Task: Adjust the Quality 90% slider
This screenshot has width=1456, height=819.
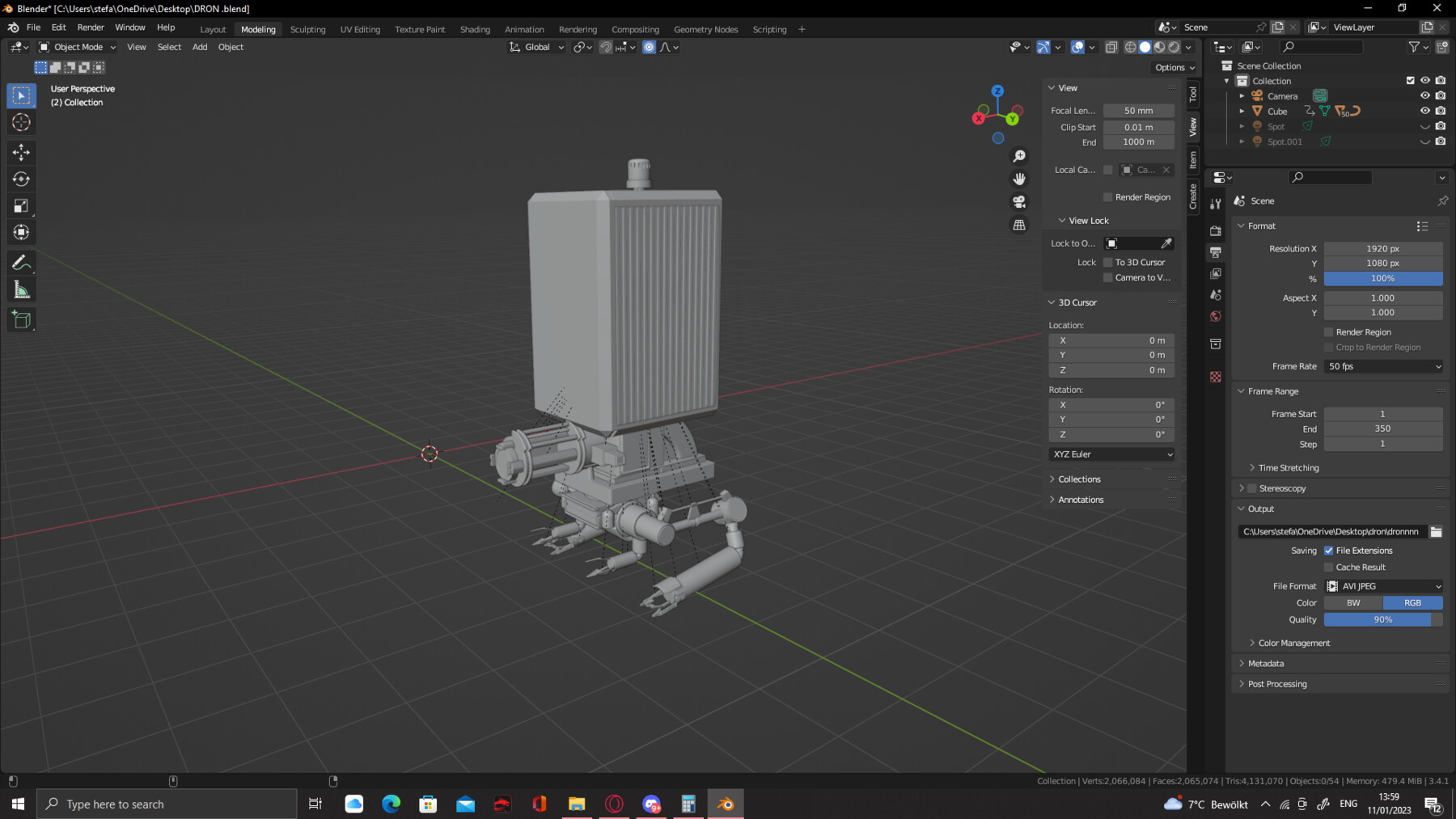Action: [x=1383, y=620]
